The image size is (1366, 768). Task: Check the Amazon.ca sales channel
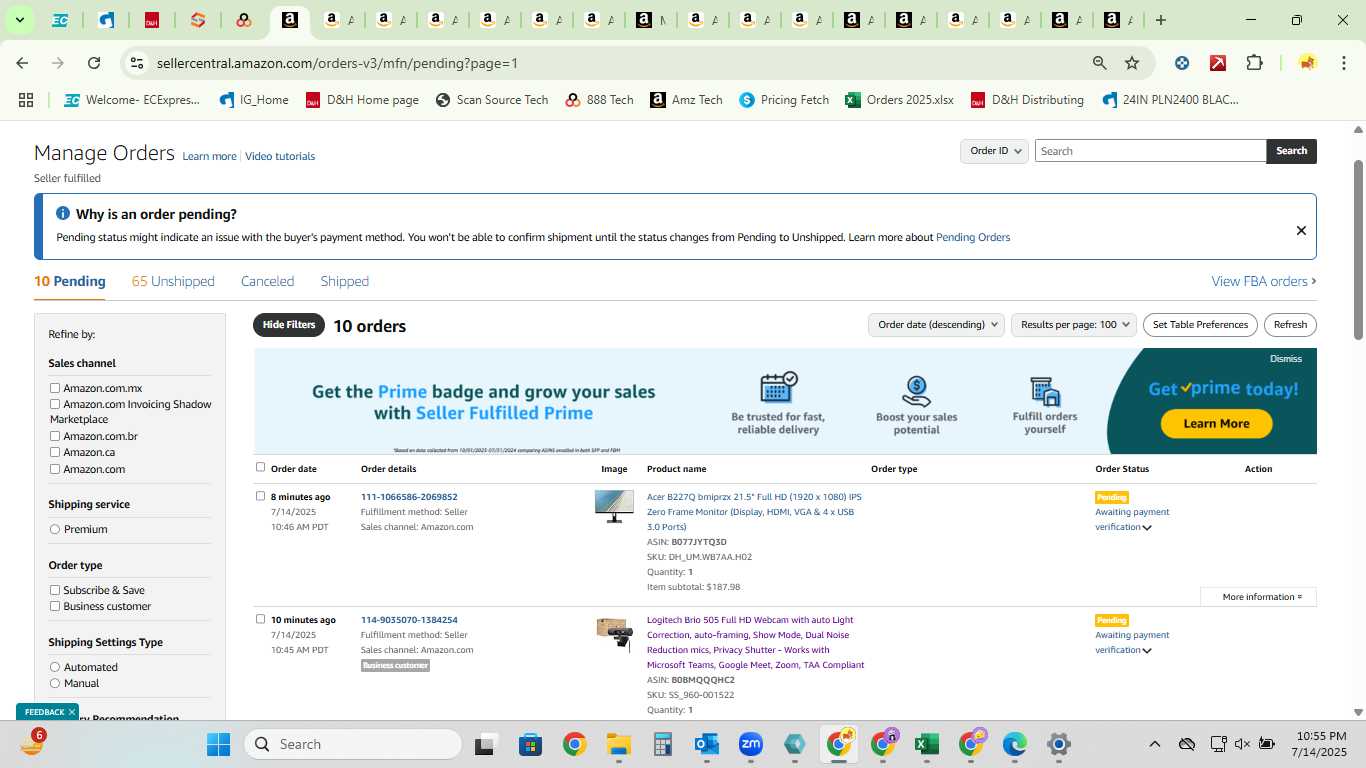55,452
